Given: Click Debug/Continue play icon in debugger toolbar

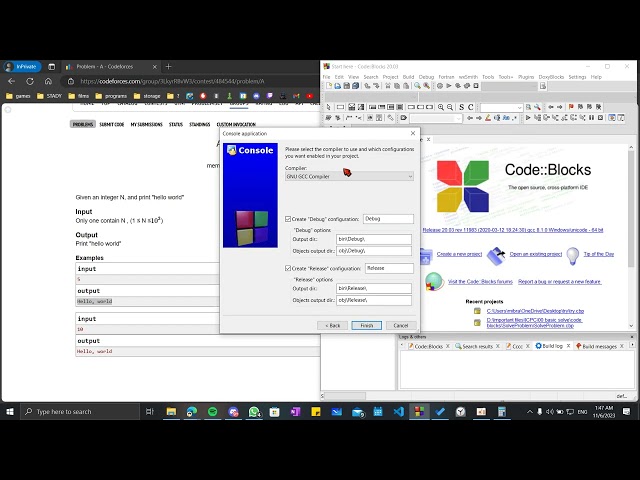Looking at the screenshot, I should pos(528,118).
